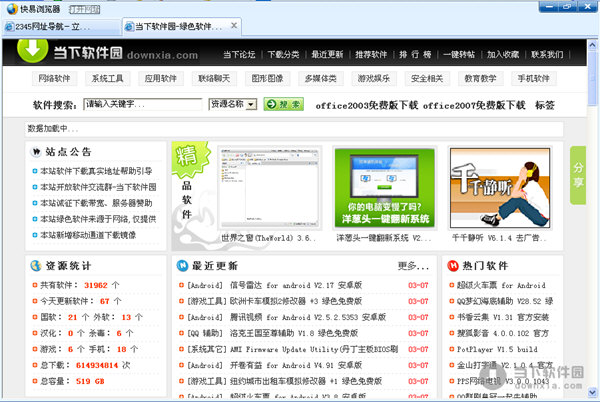
Task: Open notice 本站软件下载真实地址帮助引导
Action: [96, 171]
